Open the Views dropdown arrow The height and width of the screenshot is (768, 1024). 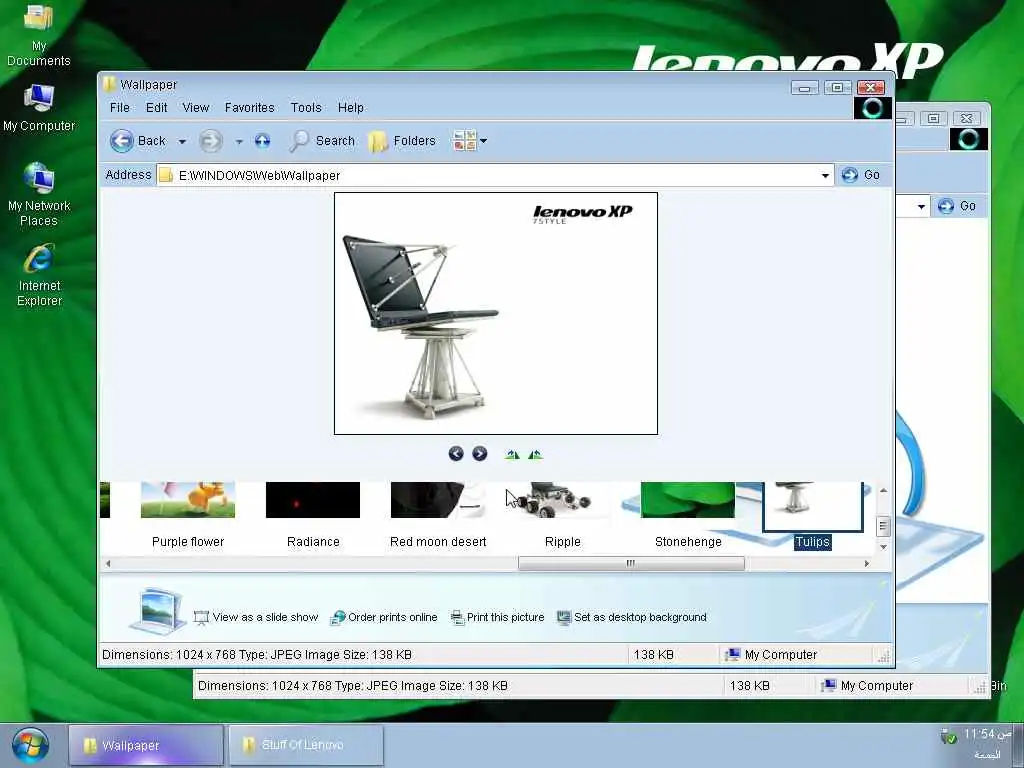click(x=483, y=140)
